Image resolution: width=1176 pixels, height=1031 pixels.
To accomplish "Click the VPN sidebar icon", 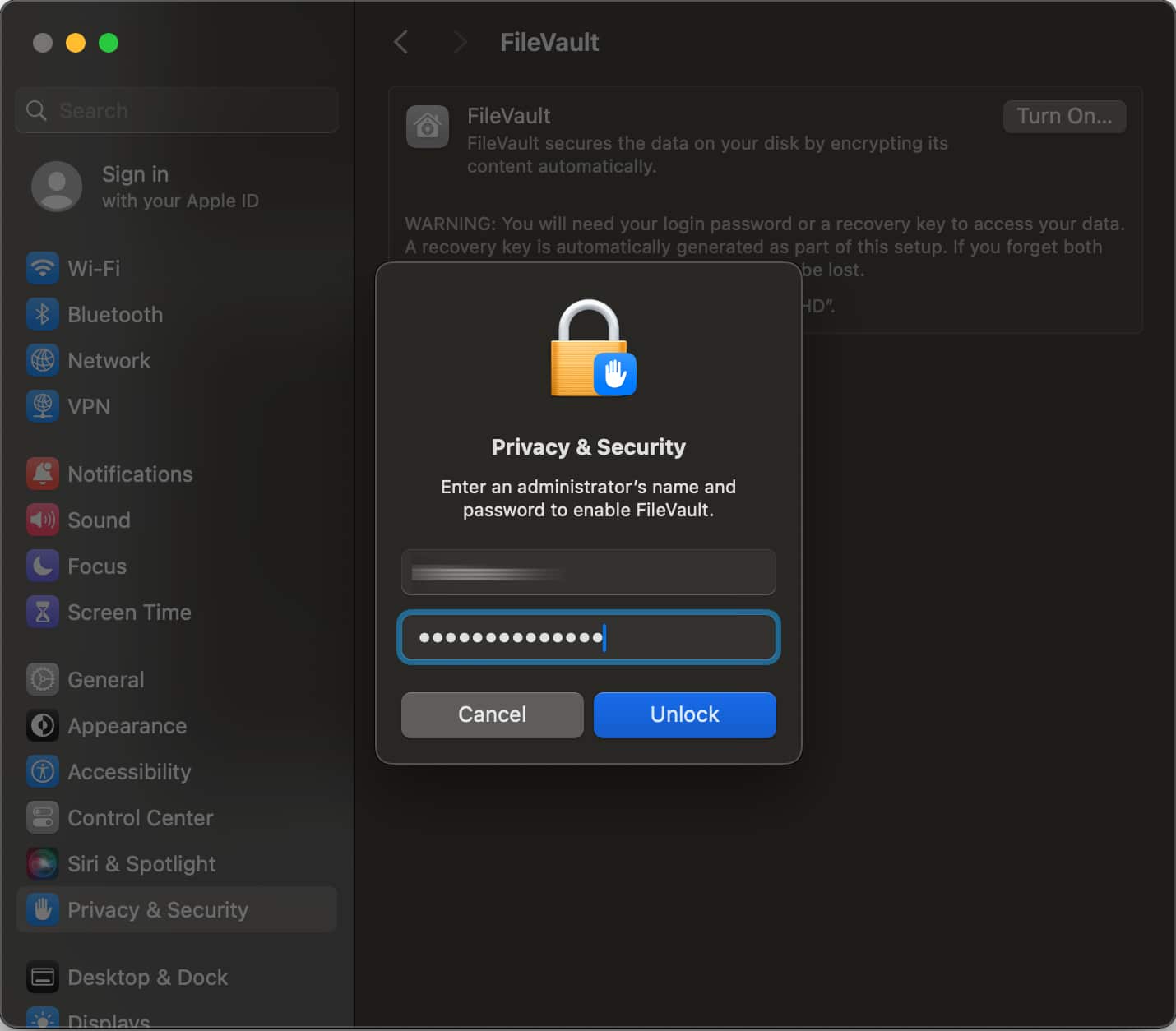I will coord(43,406).
